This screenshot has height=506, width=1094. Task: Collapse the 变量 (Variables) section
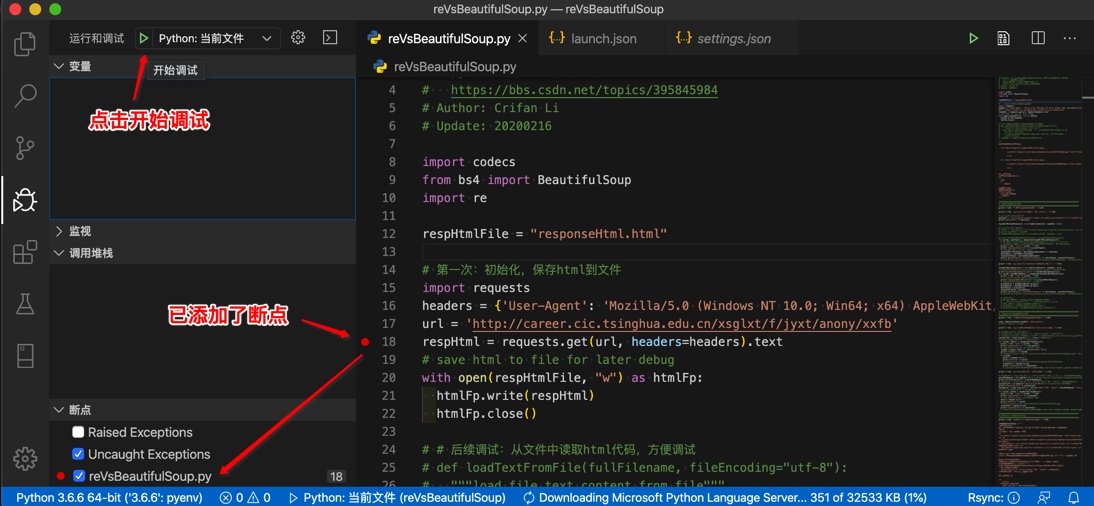203,66
